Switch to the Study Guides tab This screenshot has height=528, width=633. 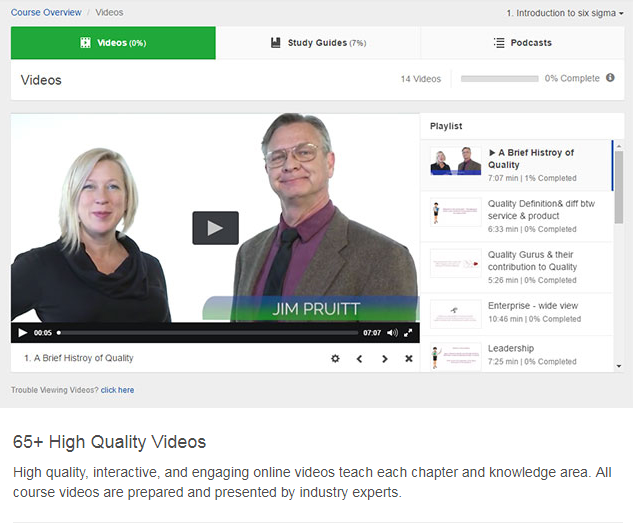tap(318, 43)
